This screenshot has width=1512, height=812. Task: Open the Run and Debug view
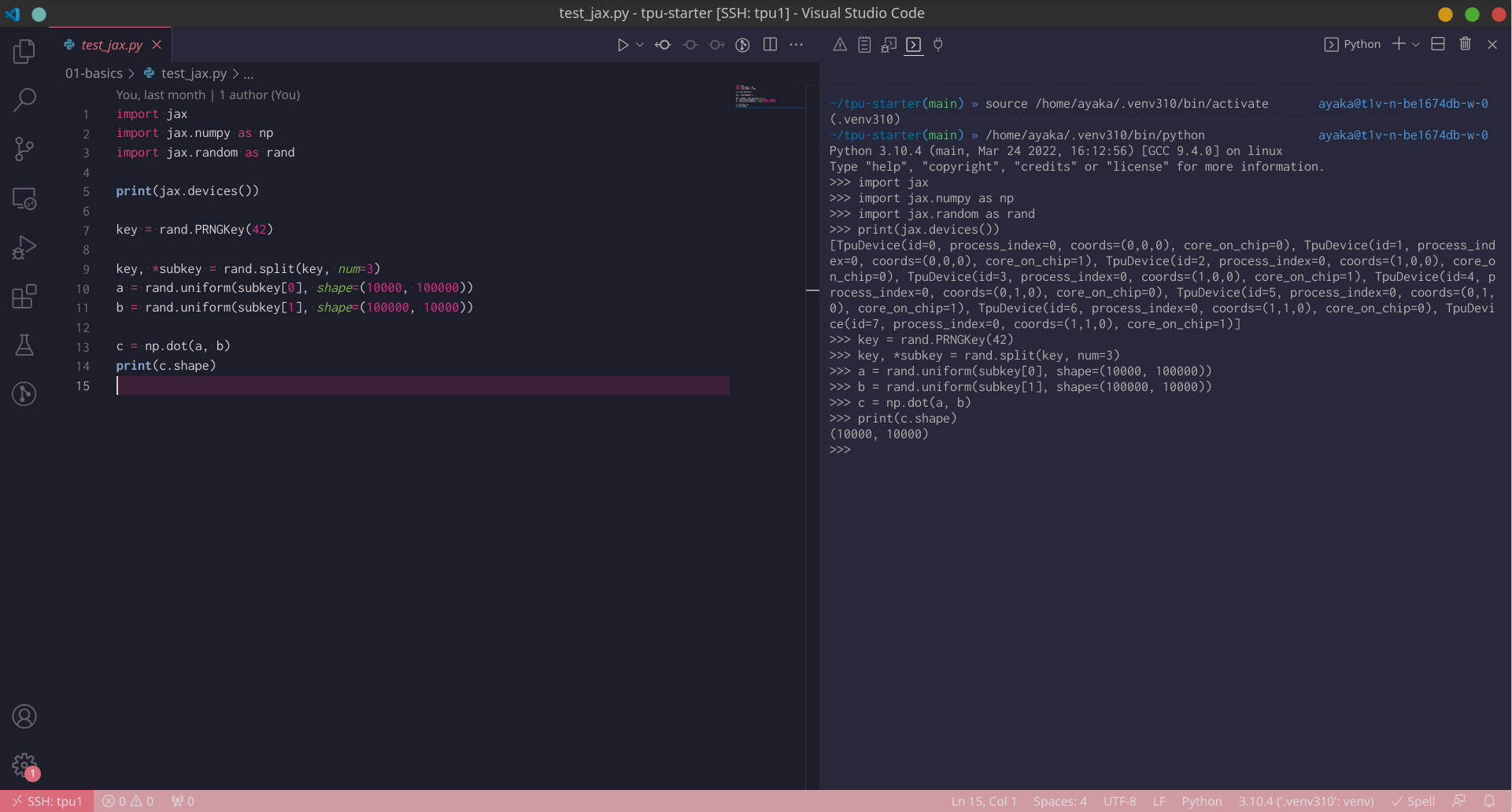24,247
